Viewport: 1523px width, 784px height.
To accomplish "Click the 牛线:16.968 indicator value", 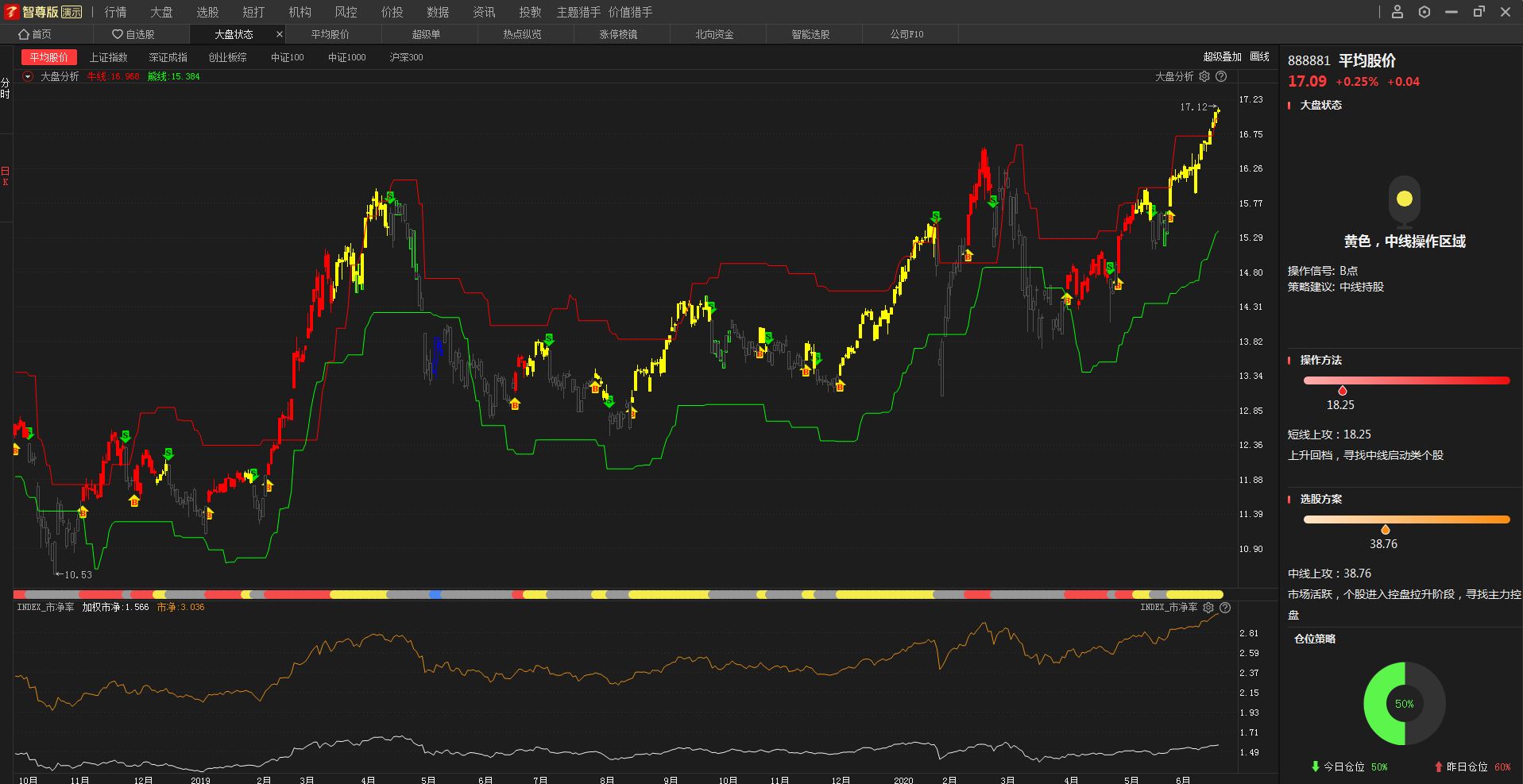I will 114,76.
